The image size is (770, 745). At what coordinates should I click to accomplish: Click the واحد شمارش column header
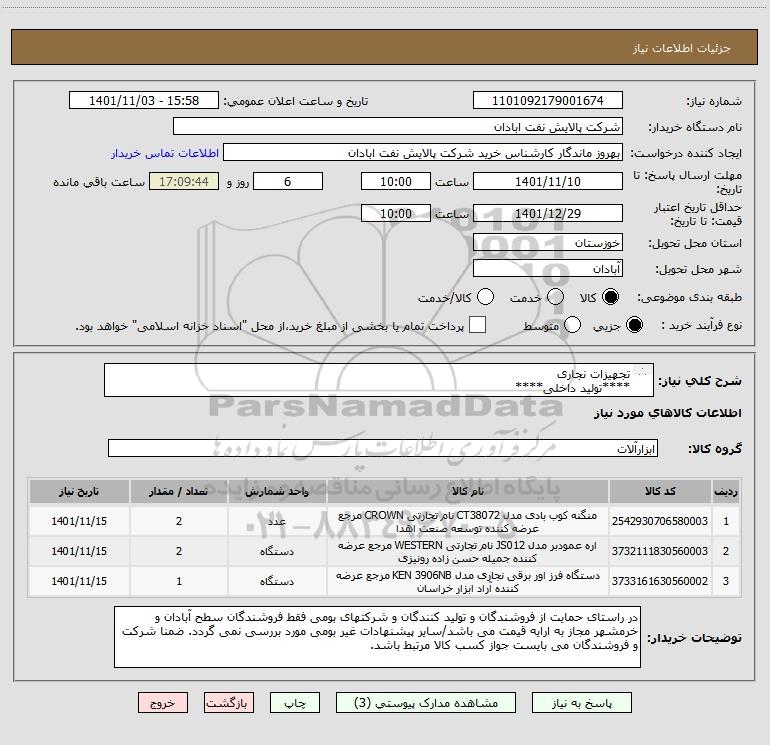point(277,491)
